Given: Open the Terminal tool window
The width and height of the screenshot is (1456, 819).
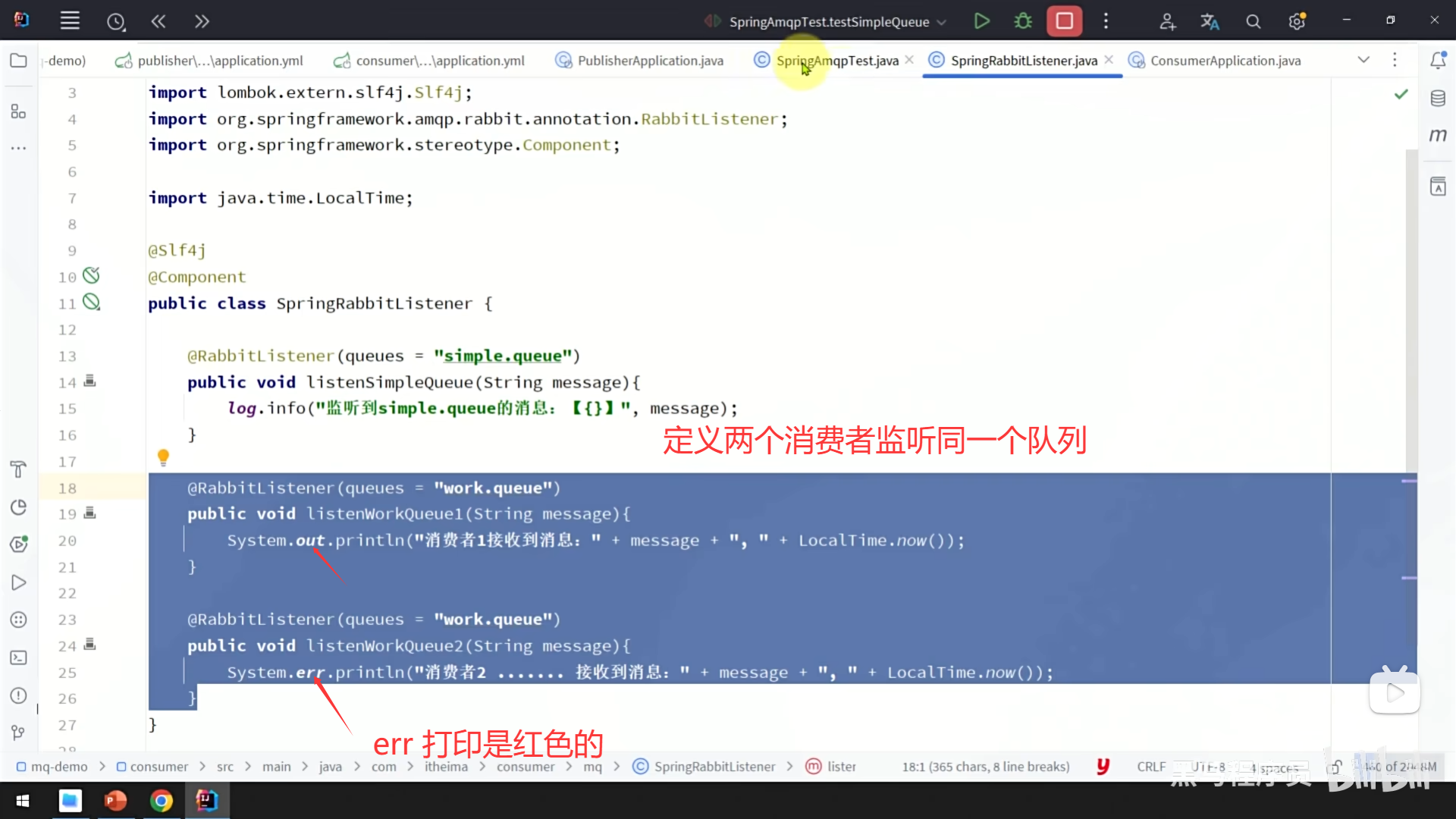Looking at the screenshot, I should click(19, 657).
